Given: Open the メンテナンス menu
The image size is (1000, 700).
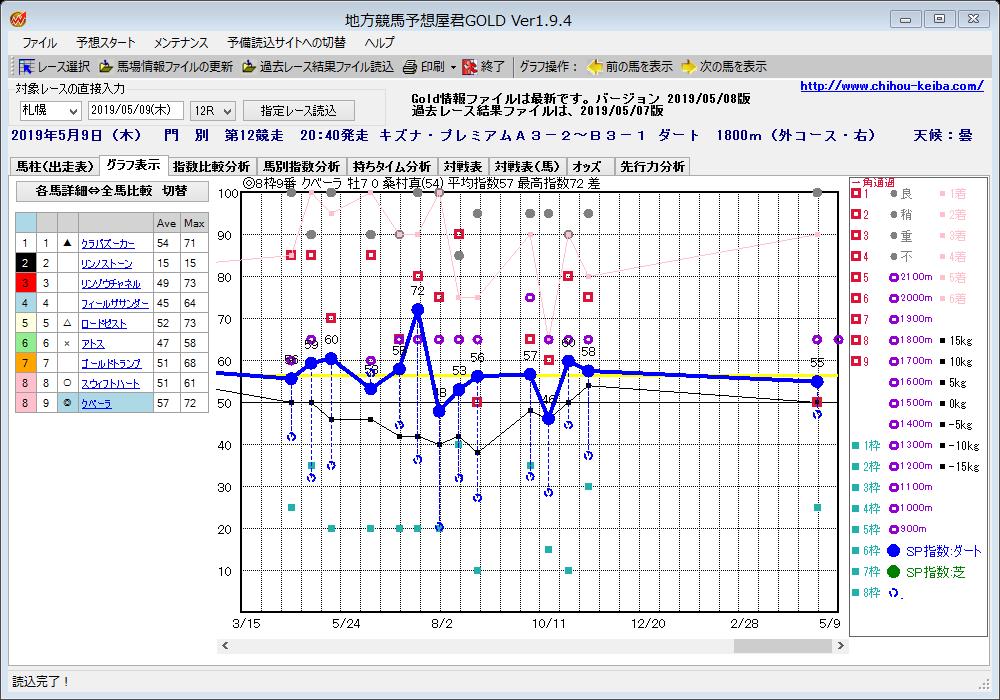Looking at the screenshot, I should point(180,43).
